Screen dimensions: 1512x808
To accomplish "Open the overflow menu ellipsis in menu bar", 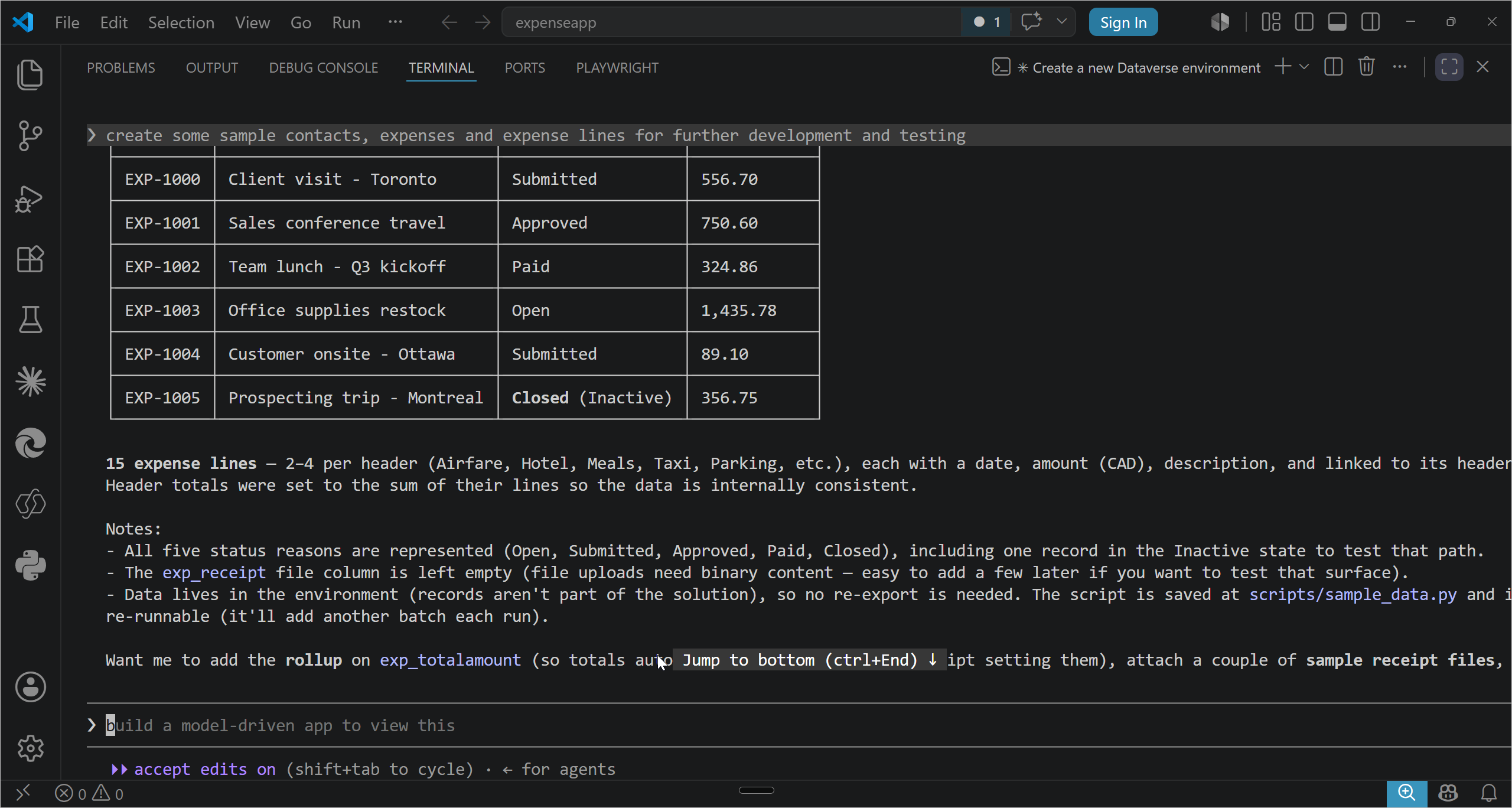I will click(x=395, y=22).
